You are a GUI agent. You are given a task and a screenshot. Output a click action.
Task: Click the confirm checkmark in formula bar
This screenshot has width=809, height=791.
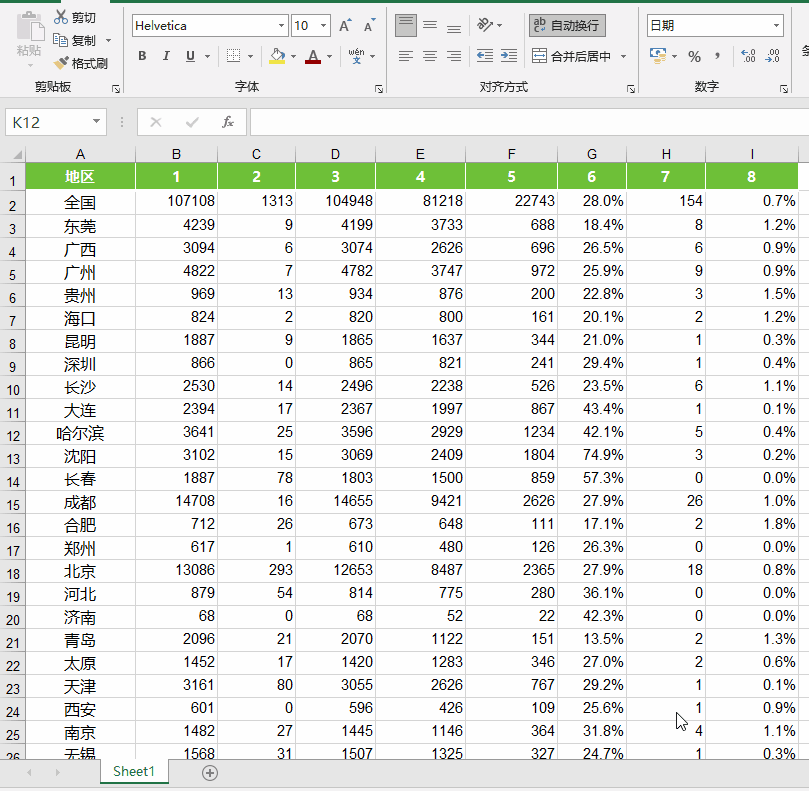coord(192,122)
